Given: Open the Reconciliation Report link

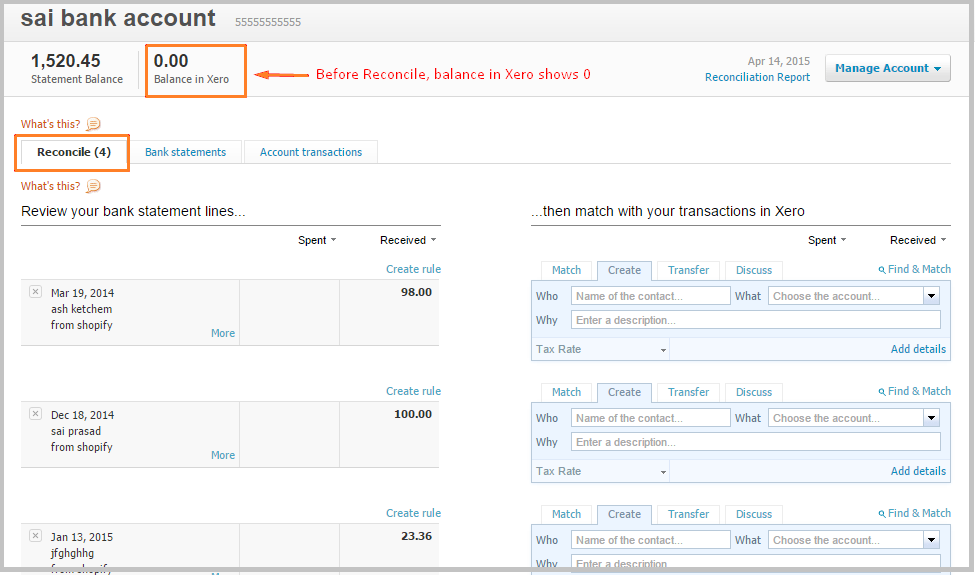Looking at the screenshot, I should tap(757, 77).
